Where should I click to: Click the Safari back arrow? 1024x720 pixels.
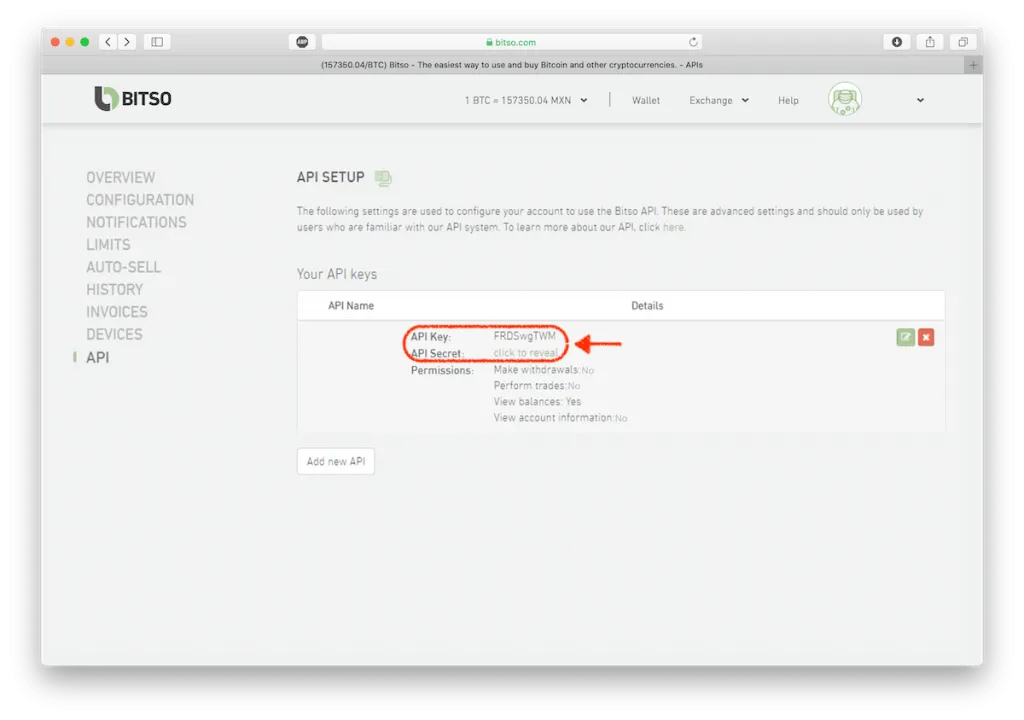[108, 42]
